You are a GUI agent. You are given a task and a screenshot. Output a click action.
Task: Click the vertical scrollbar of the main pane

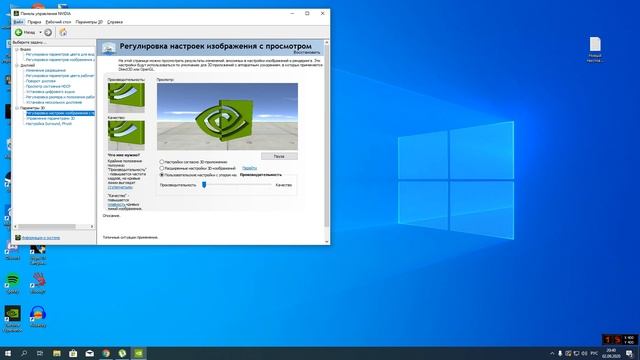pyautogui.click(x=327, y=135)
